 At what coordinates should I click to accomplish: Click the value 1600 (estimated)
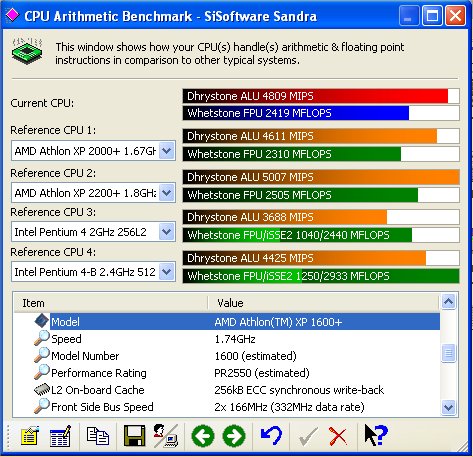(x=255, y=356)
